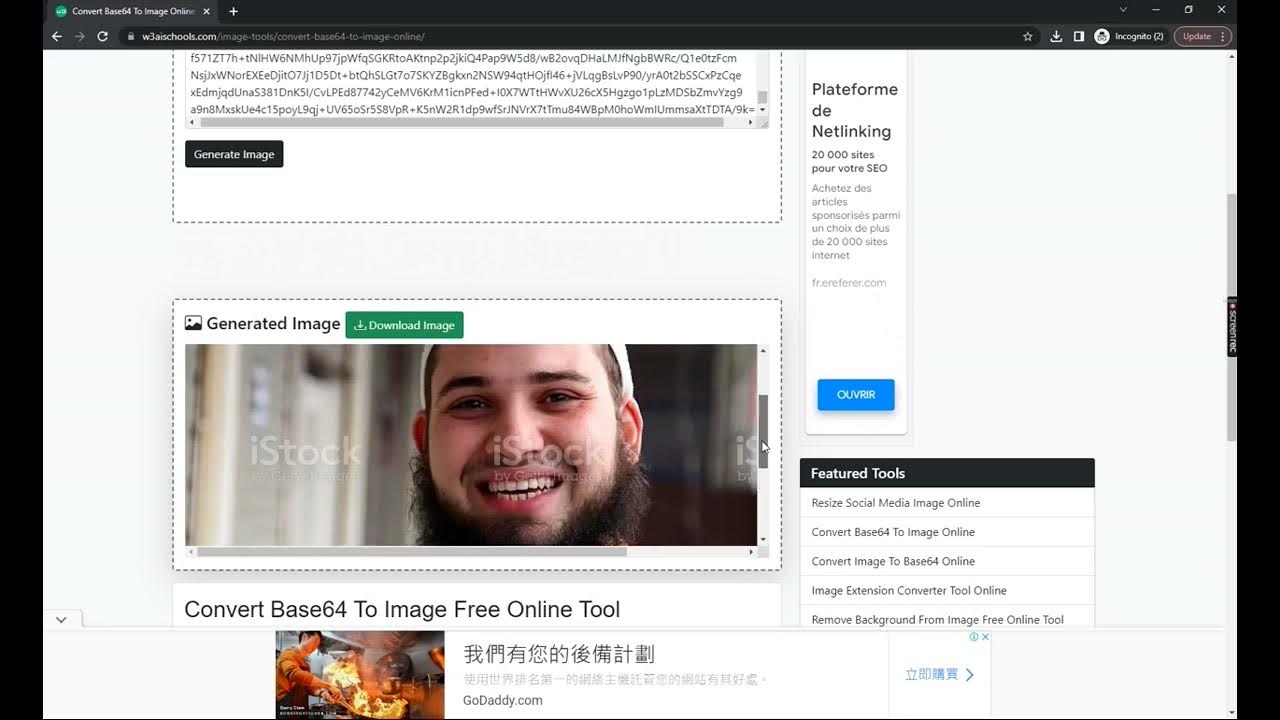Viewport: 1280px width, 720px height.
Task: Bookmark this page with the star icon
Action: (1028, 36)
